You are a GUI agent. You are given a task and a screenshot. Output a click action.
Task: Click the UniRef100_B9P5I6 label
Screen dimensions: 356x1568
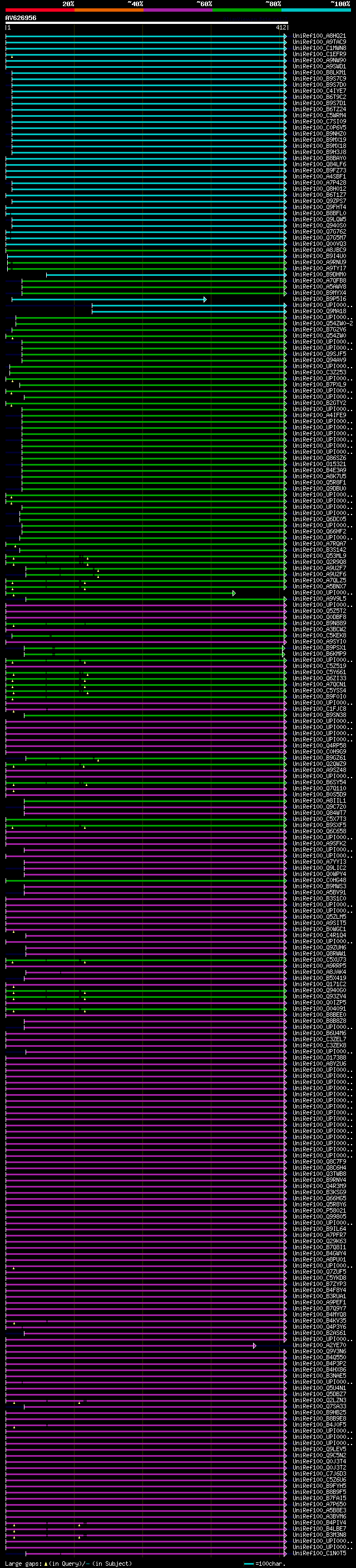coord(319,299)
